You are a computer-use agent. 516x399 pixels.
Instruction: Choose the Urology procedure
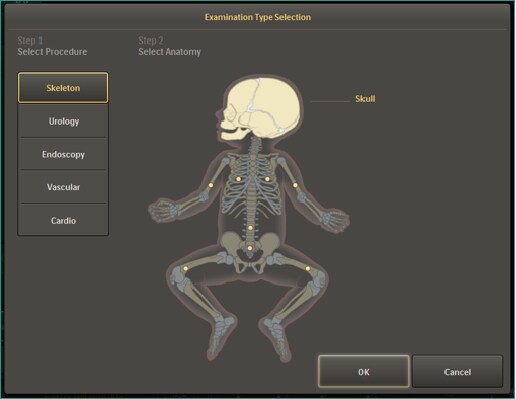tap(63, 121)
